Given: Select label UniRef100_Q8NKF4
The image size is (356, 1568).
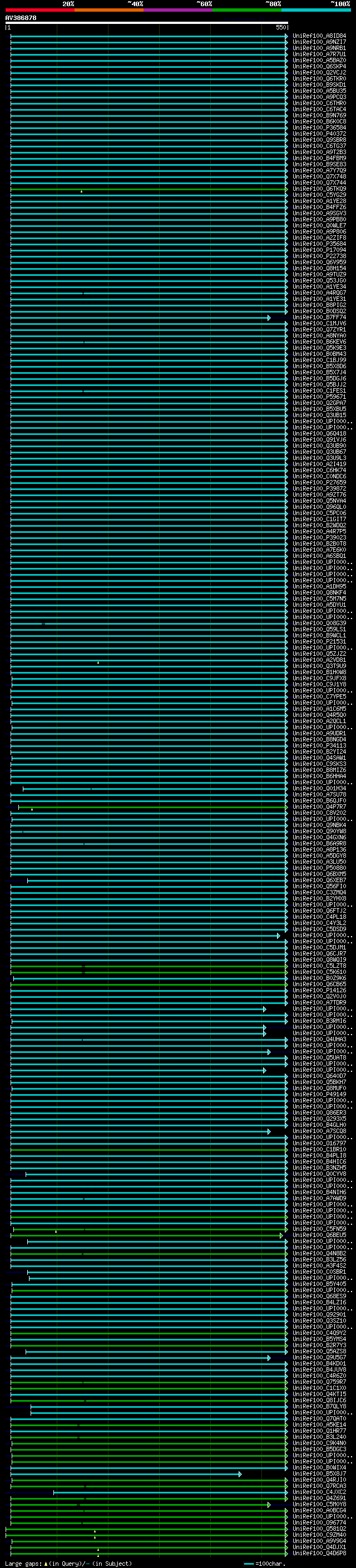Looking at the screenshot, I should coord(319,593).
